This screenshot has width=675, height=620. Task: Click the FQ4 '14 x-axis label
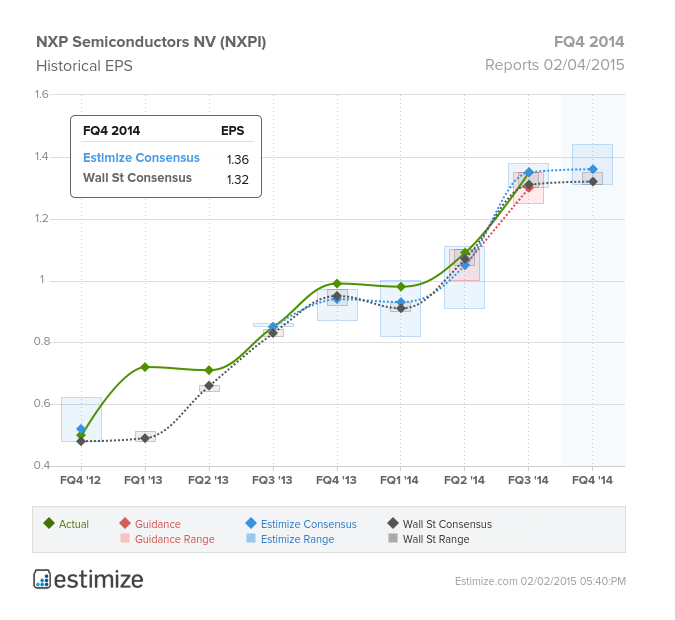[x=592, y=480]
